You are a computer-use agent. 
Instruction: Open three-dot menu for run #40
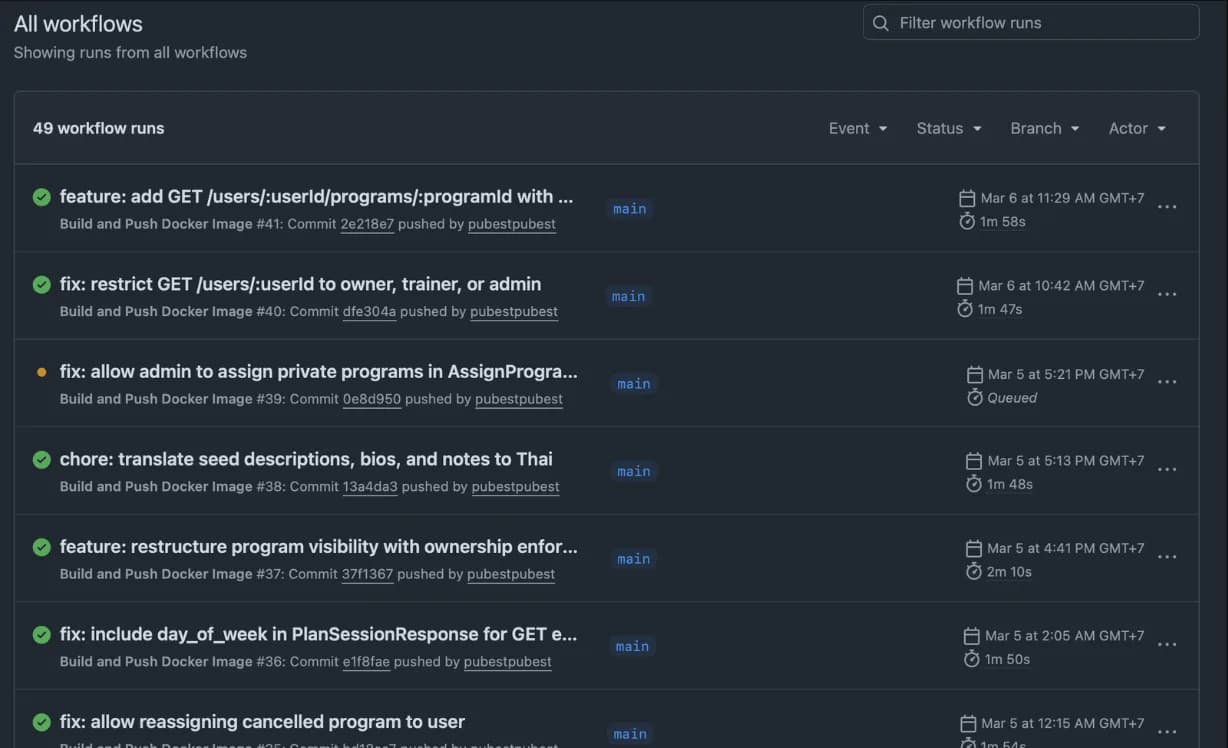pyautogui.click(x=1167, y=294)
